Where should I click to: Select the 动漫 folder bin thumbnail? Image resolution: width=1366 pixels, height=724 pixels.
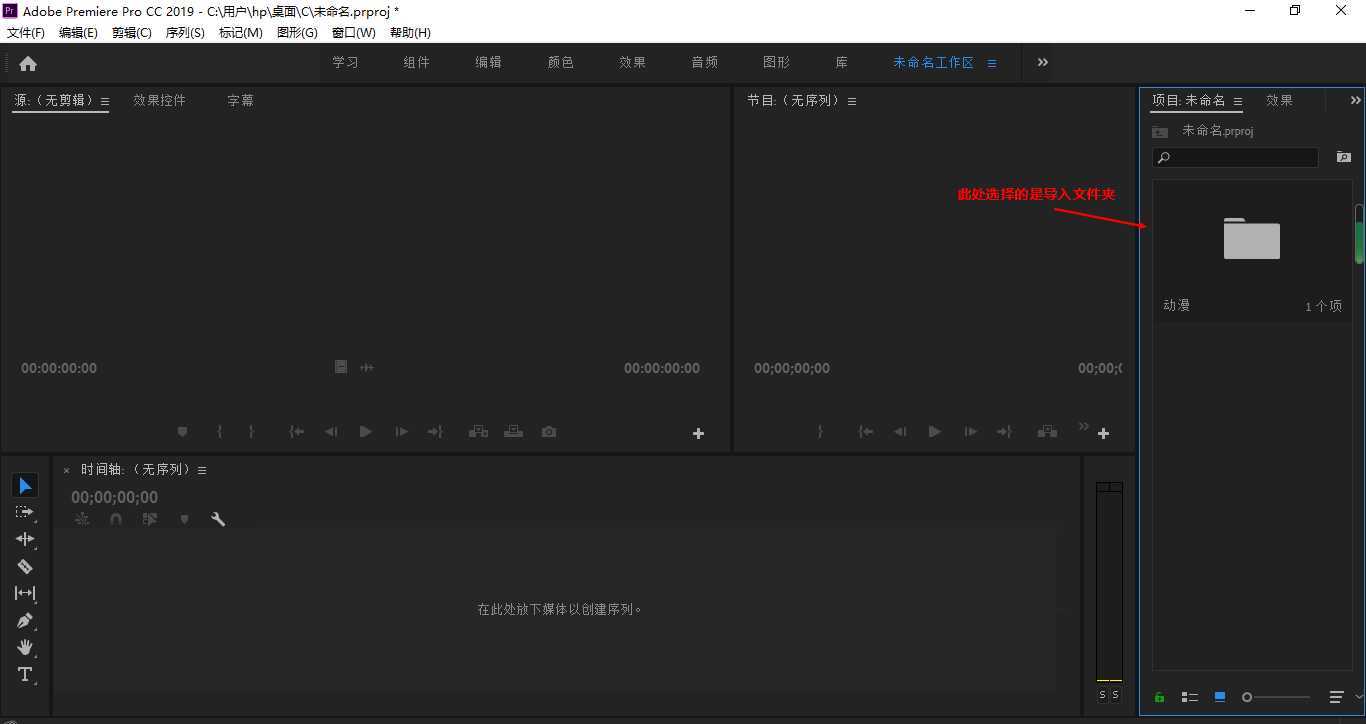[x=1252, y=239]
